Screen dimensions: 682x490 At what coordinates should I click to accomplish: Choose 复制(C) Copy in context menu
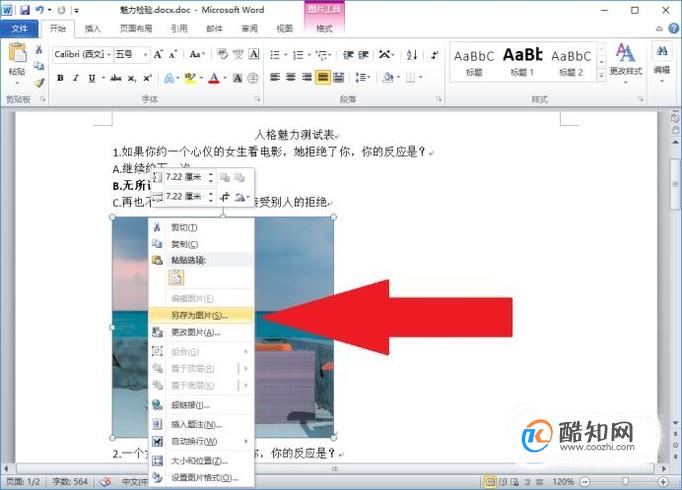pos(201,244)
